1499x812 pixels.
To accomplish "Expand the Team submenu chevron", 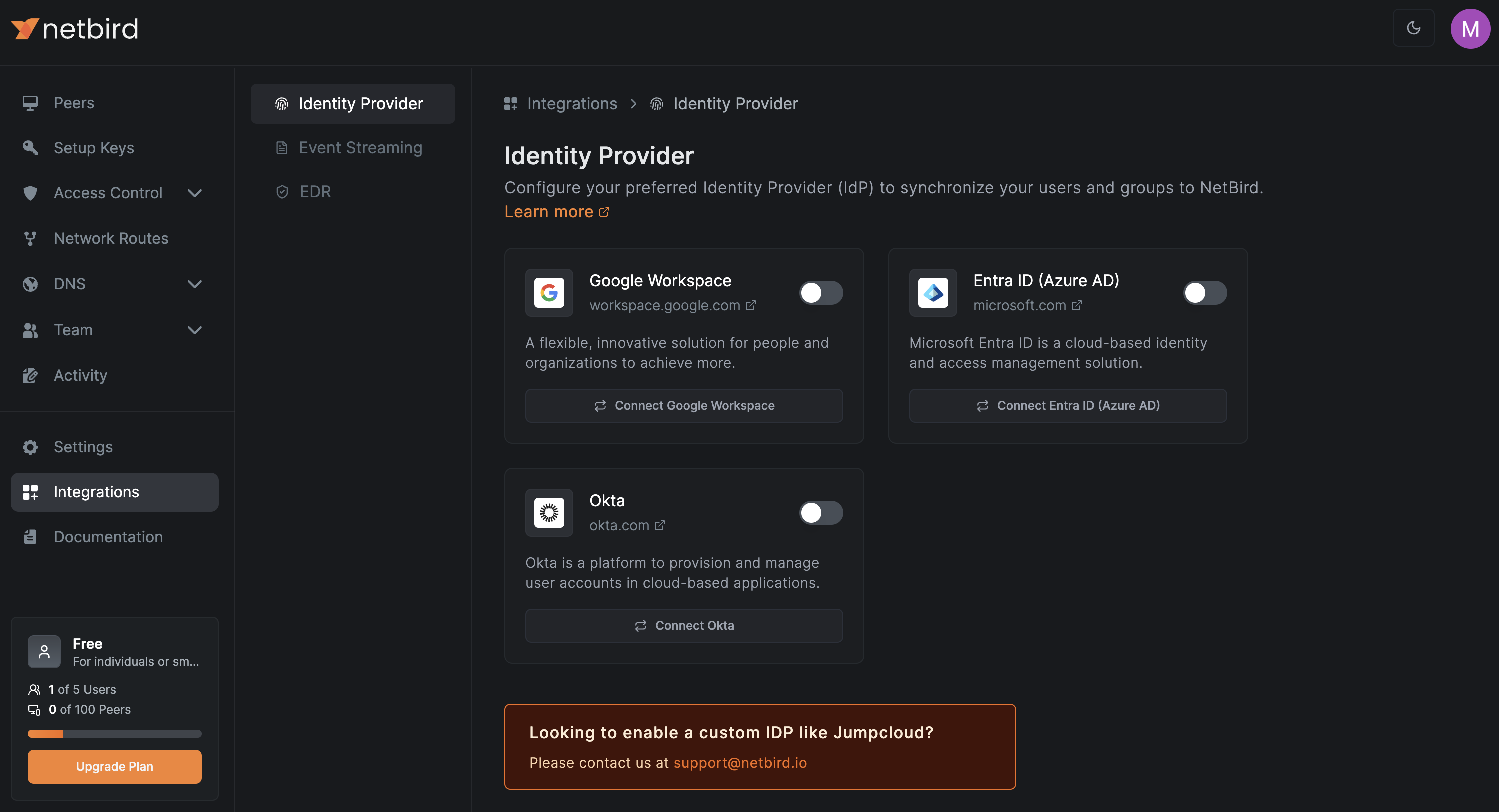I will (195, 330).
